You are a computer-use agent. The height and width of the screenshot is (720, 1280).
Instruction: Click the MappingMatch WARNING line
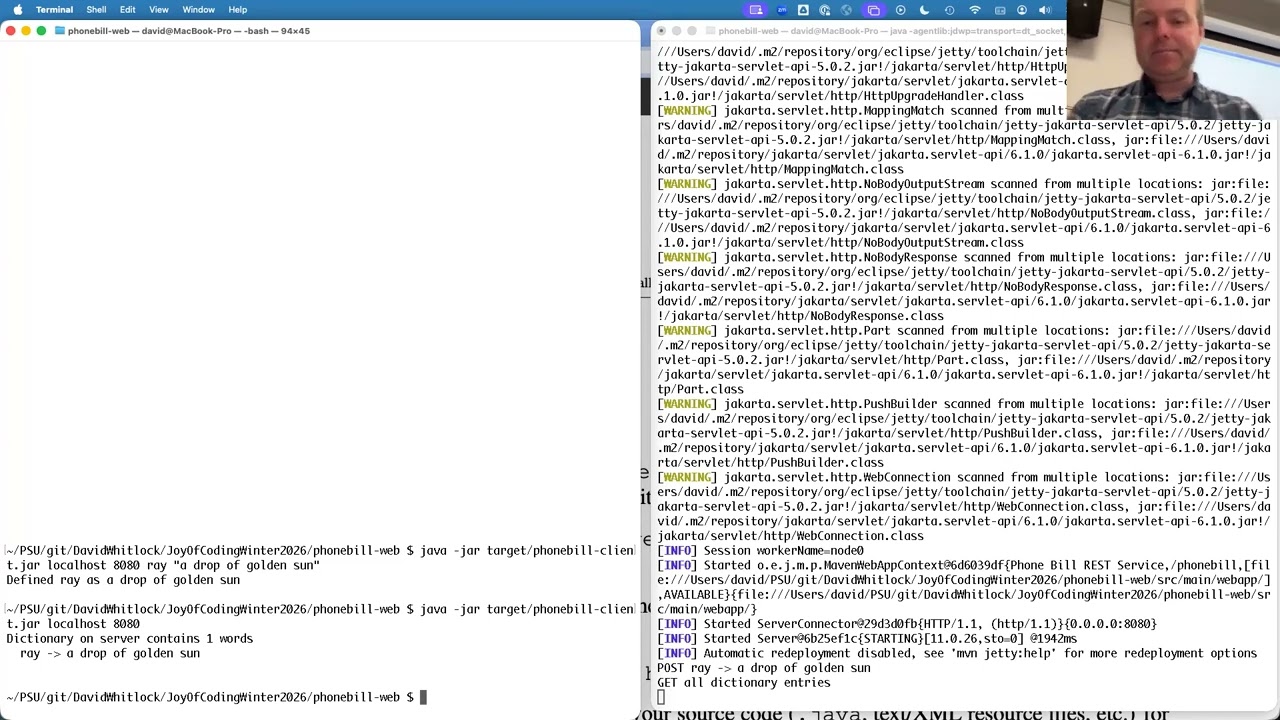pos(964,140)
